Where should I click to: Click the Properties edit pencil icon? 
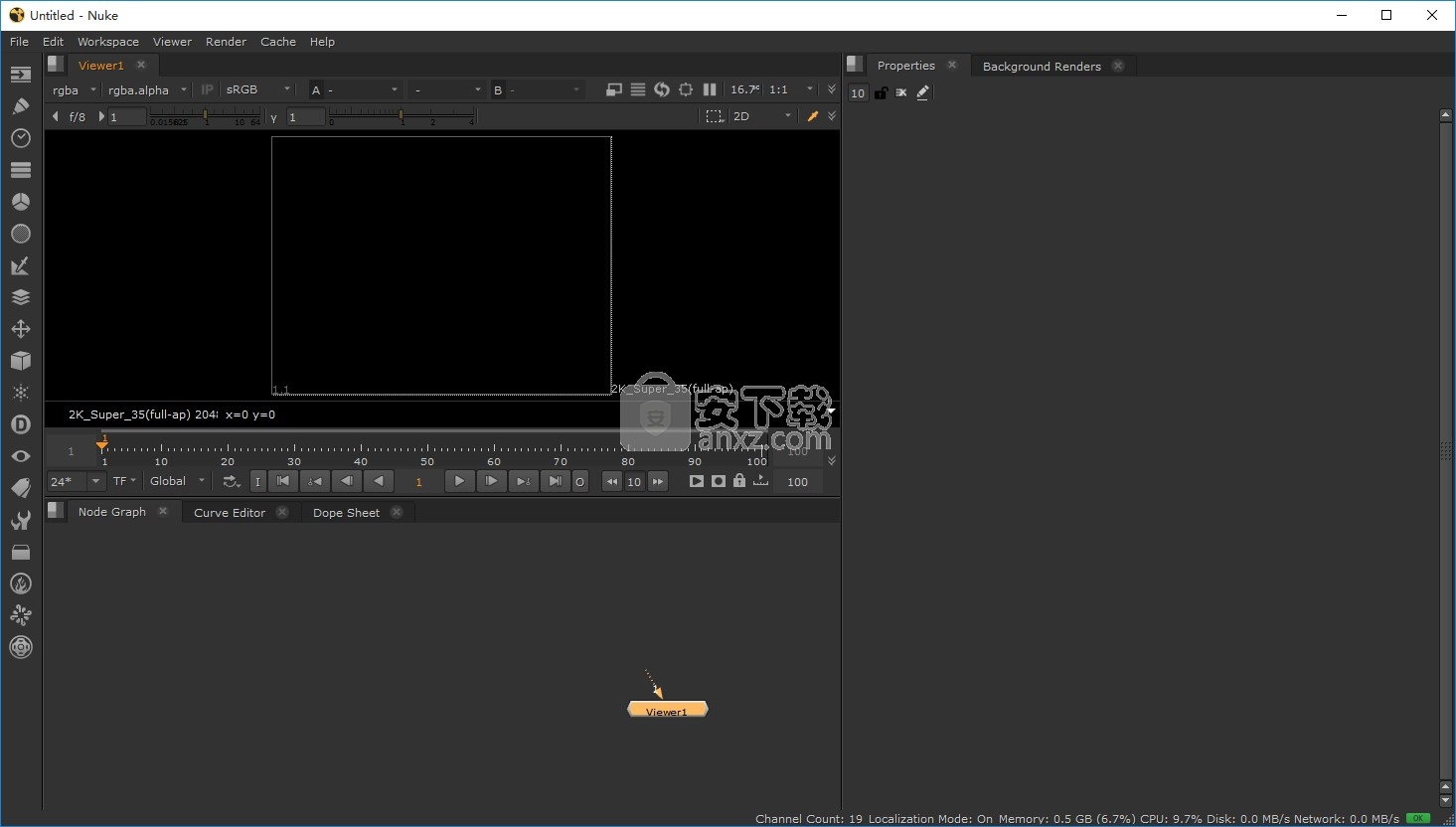coord(923,92)
